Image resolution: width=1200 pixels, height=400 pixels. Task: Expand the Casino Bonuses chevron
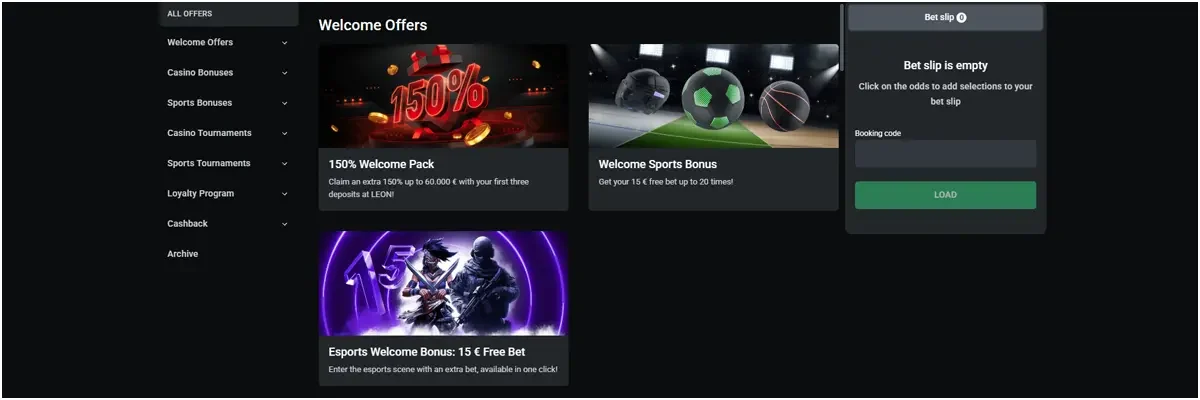coord(285,73)
